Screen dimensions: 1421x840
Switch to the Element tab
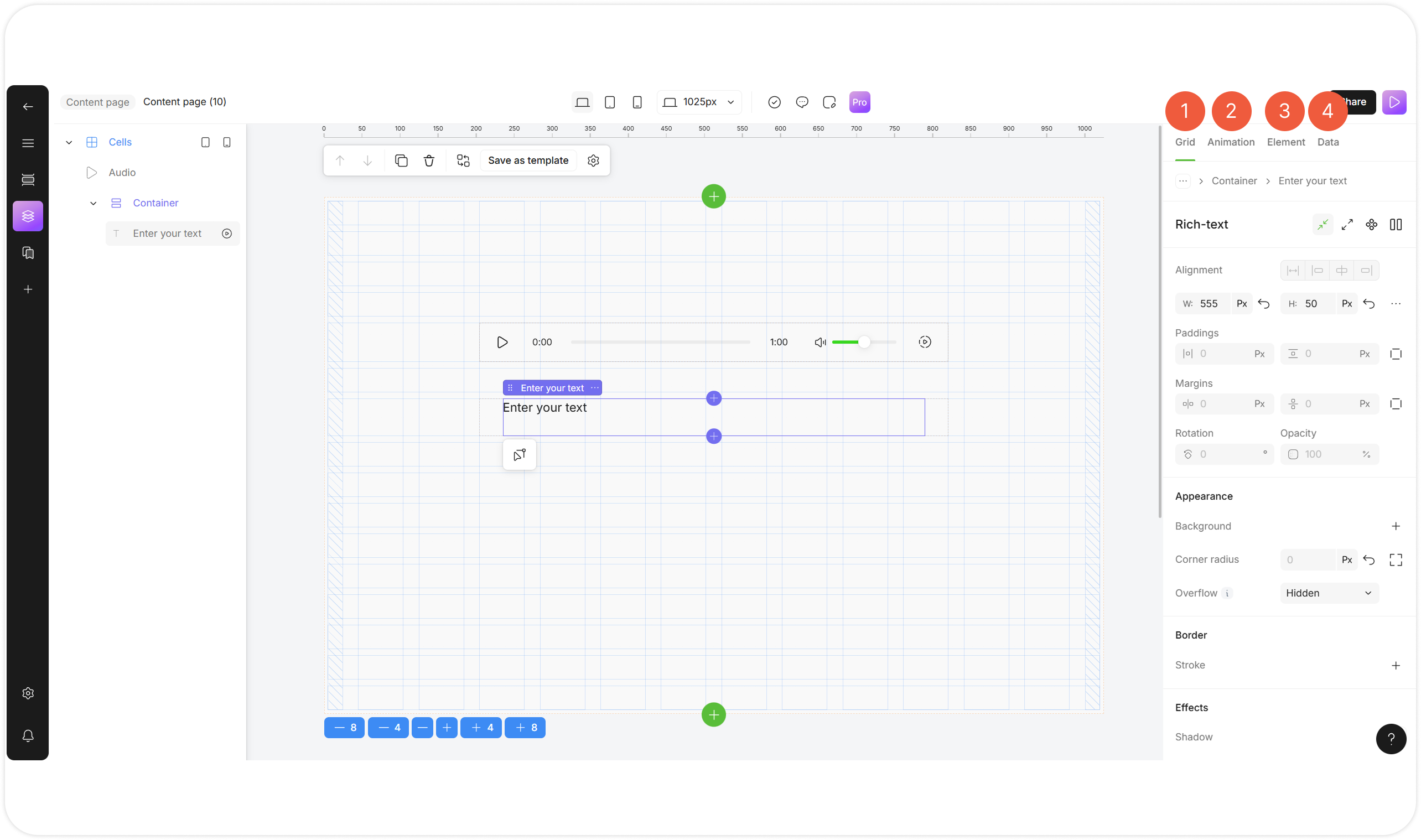click(1285, 142)
